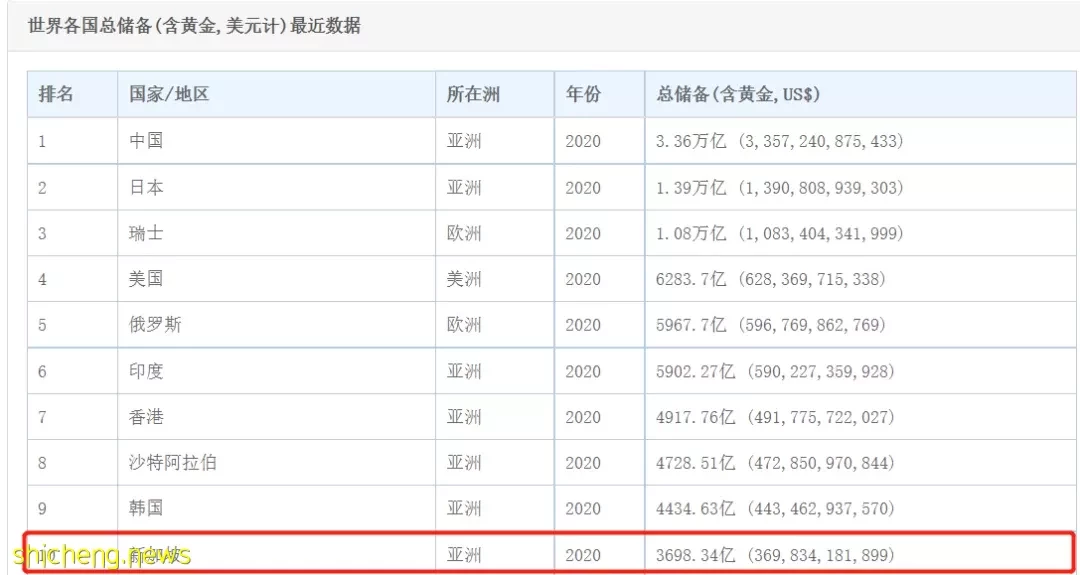This screenshot has height=575, width=1080.
Task: Click year 2020 in the 韩国 row
Action: 583,509
